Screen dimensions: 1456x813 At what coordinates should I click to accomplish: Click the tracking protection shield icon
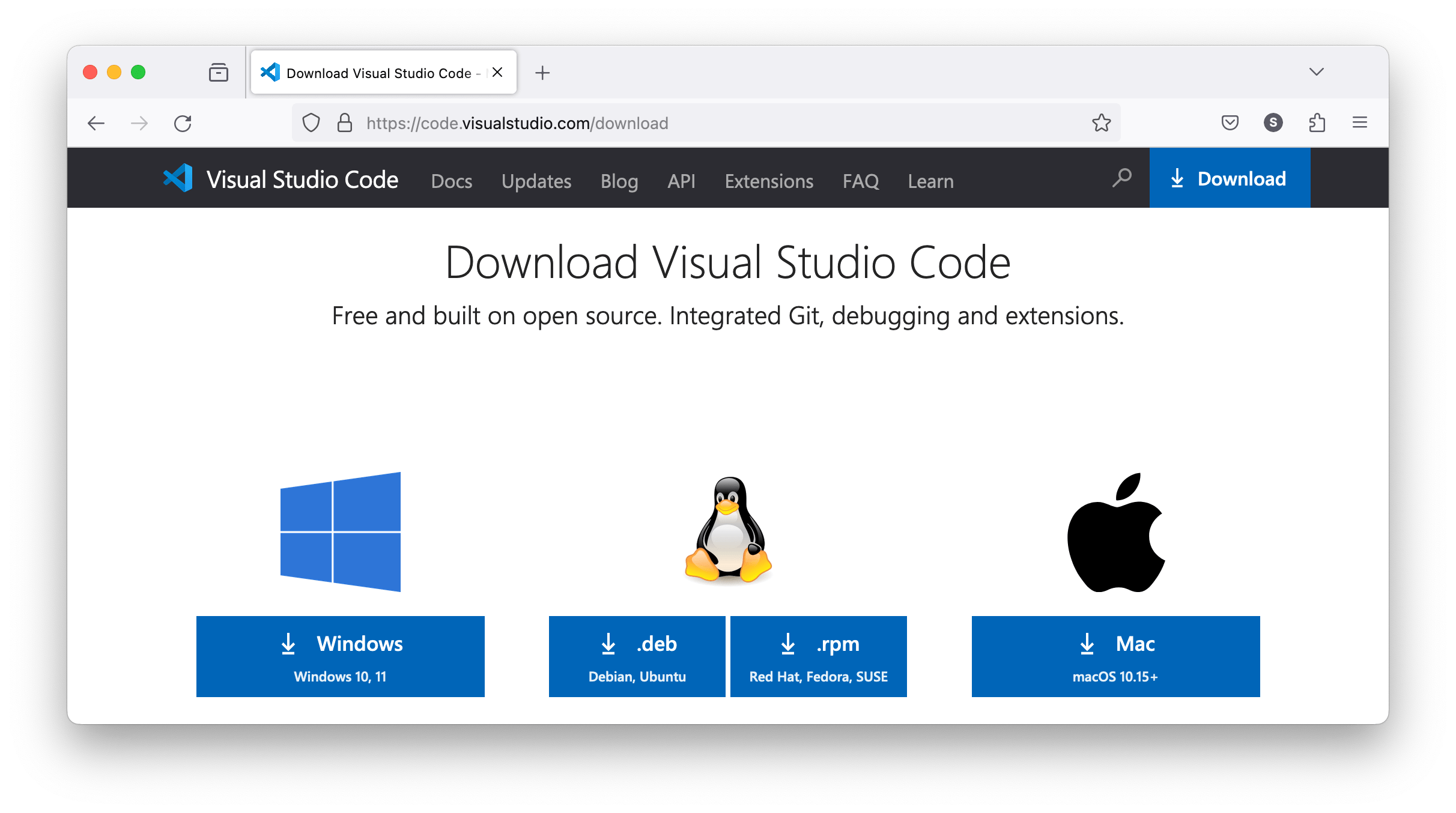tap(311, 123)
